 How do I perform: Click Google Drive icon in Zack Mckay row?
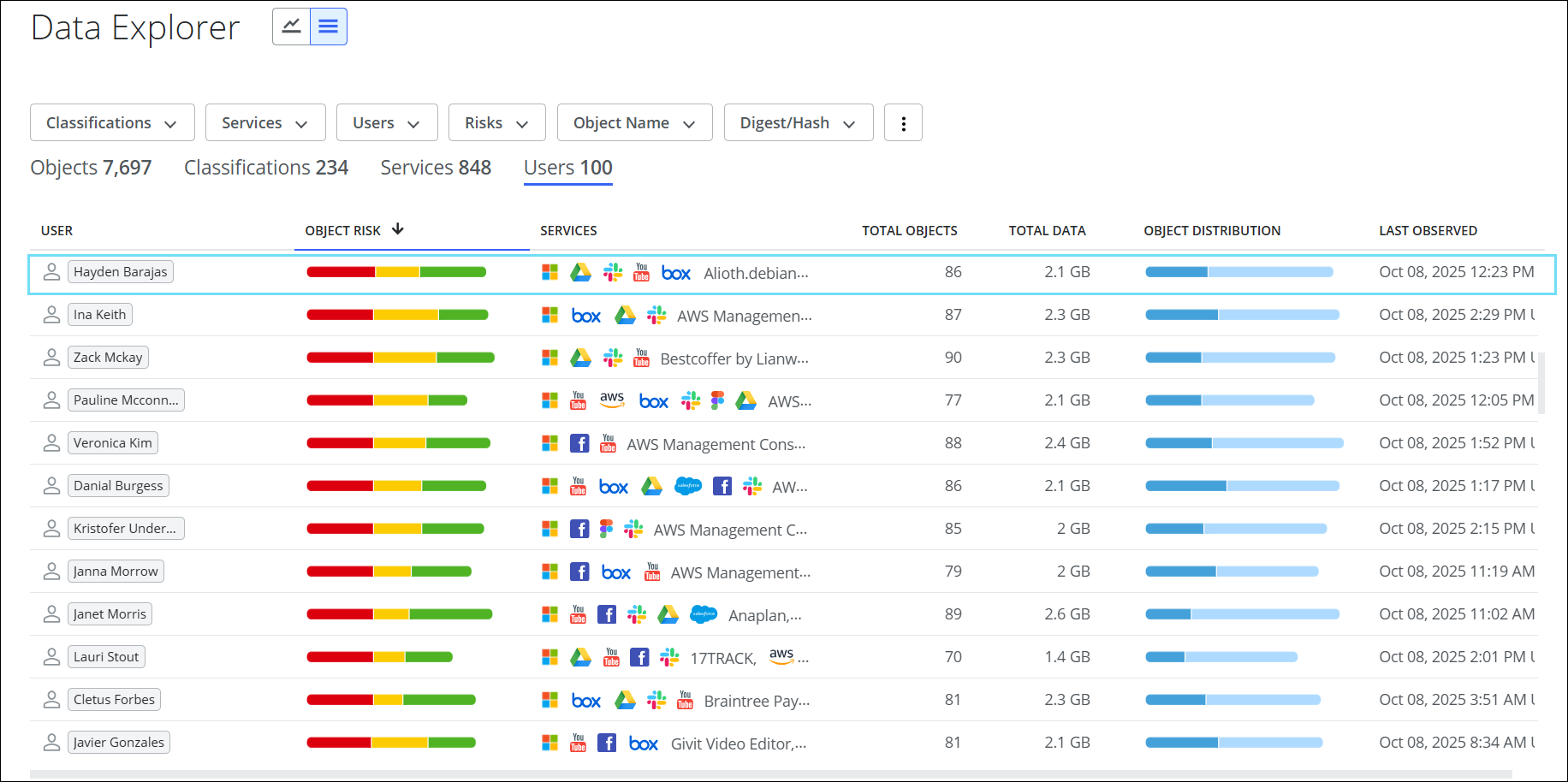[580, 358]
